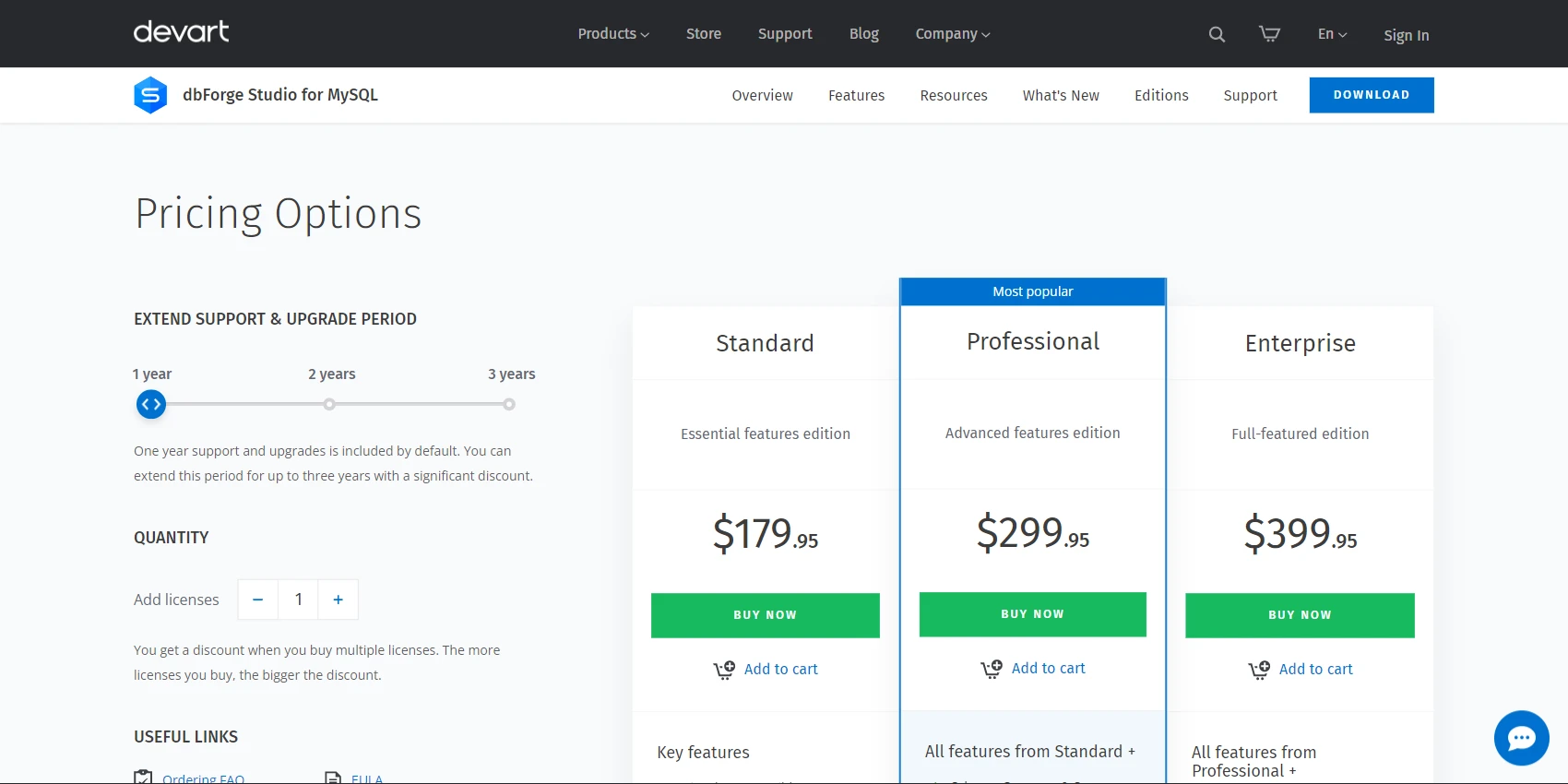Open the Ordering FAQ link
Image resolution: width=1568 pixels, height=784 pixels.
tap(204, 778)
